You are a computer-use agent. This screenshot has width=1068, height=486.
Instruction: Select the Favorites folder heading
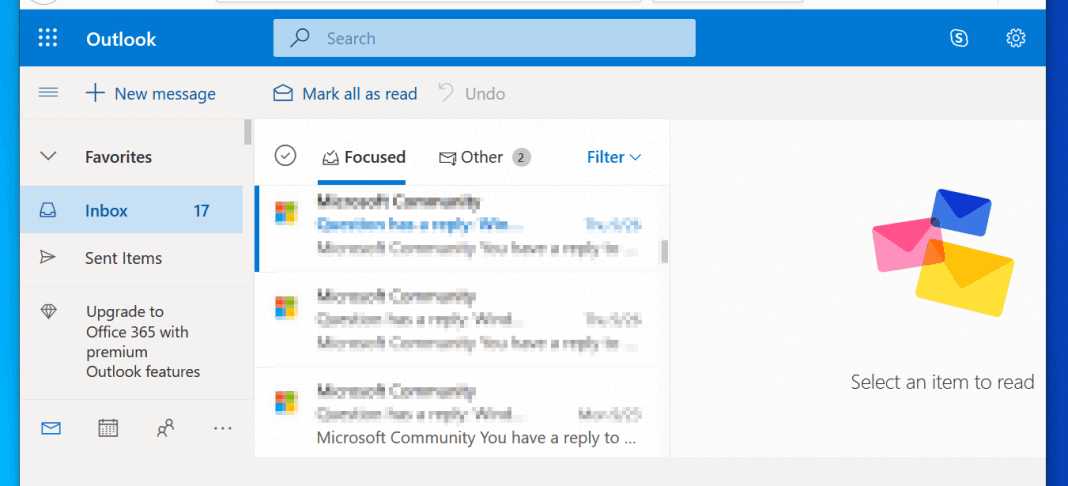tap(119, 157)
